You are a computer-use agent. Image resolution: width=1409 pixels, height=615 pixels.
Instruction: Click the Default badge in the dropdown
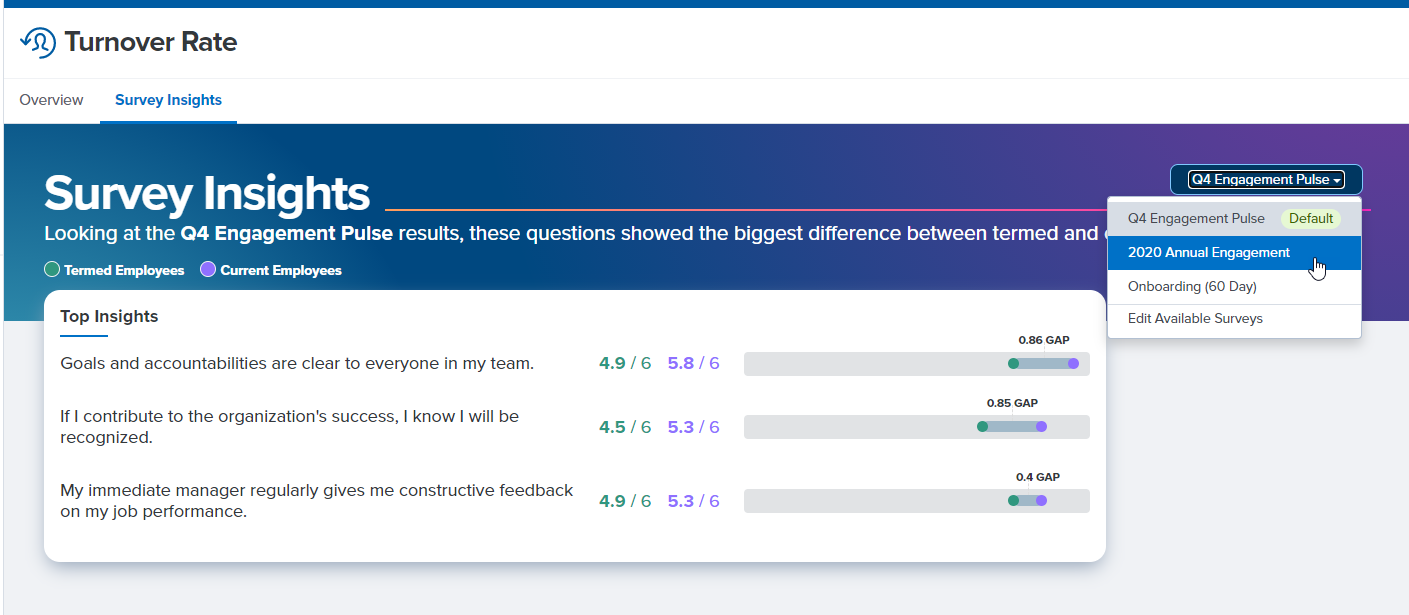pos(1310,219)
